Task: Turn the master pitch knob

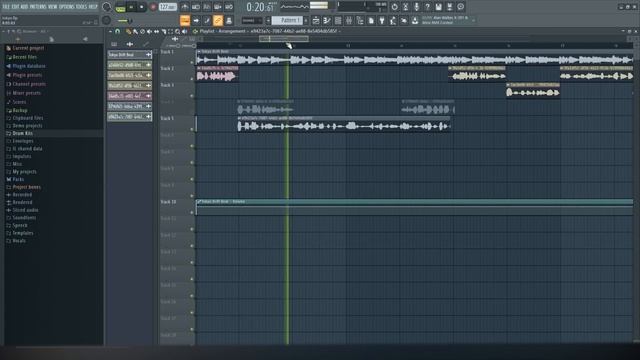Action: pos(107,20)
